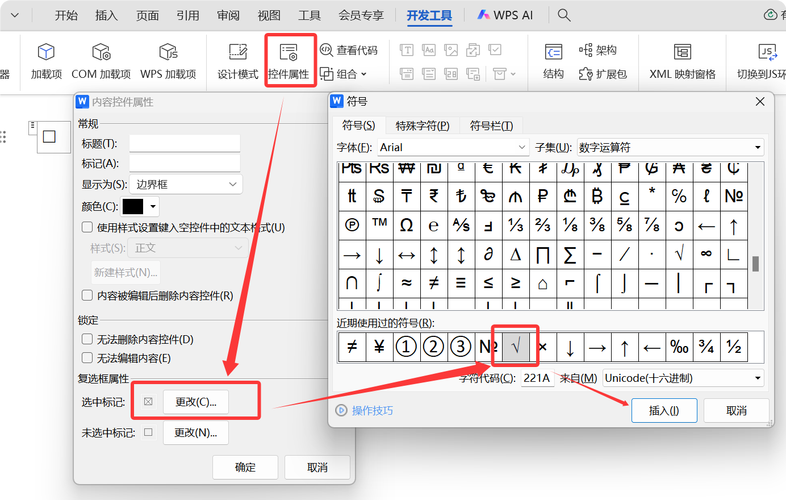Pick the ½ recent symbol
This screenshot has width=786, height=500.
coord(734,347)
